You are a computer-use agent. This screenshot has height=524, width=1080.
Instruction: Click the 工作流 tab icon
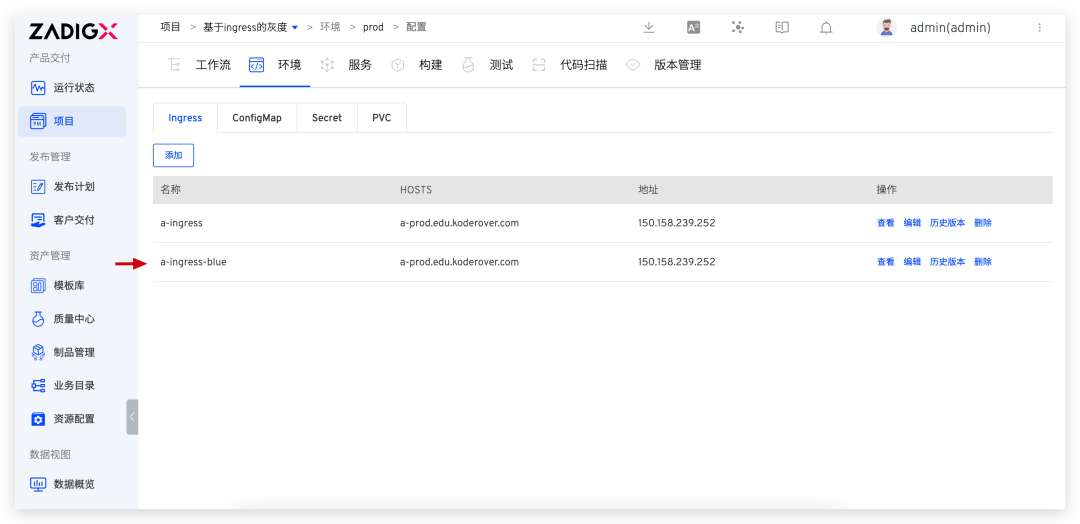[174, 65]
